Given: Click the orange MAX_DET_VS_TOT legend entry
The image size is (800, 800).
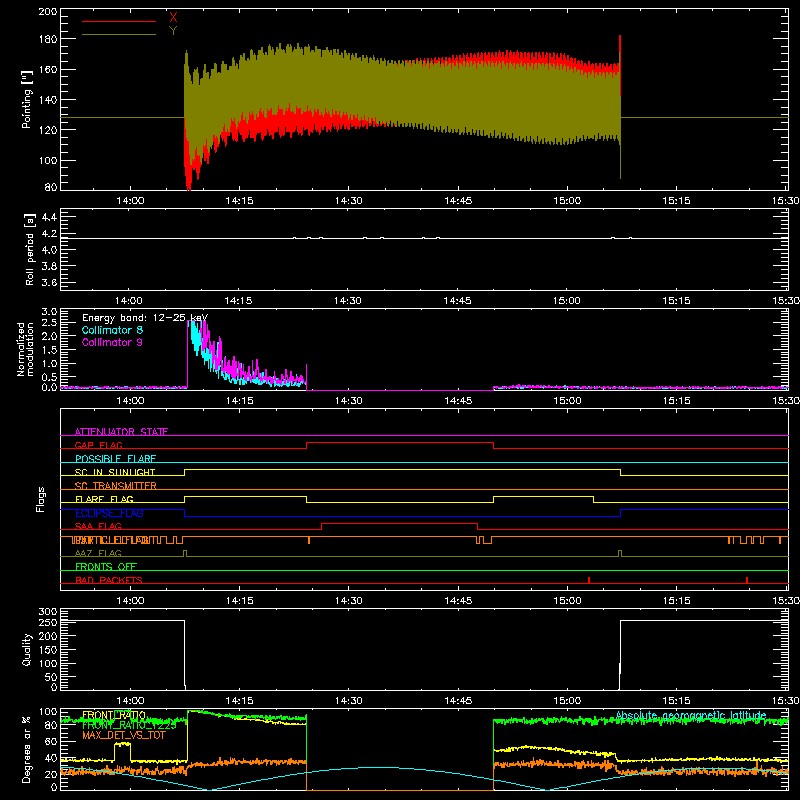Looking at the screenshot, I should coord(124,735).
